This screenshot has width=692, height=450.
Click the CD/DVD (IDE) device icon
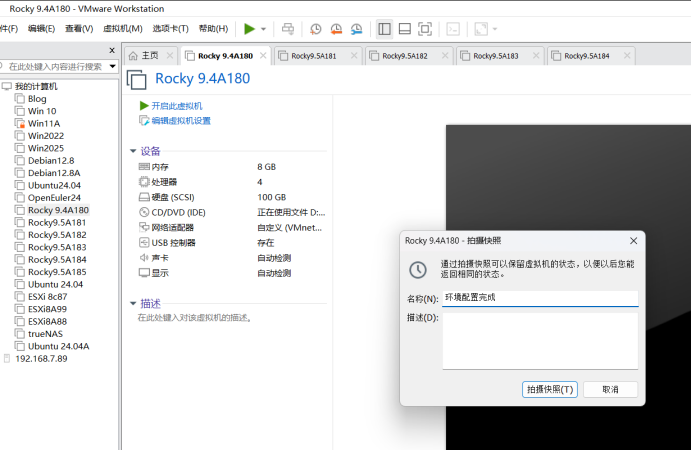point(144,212)
